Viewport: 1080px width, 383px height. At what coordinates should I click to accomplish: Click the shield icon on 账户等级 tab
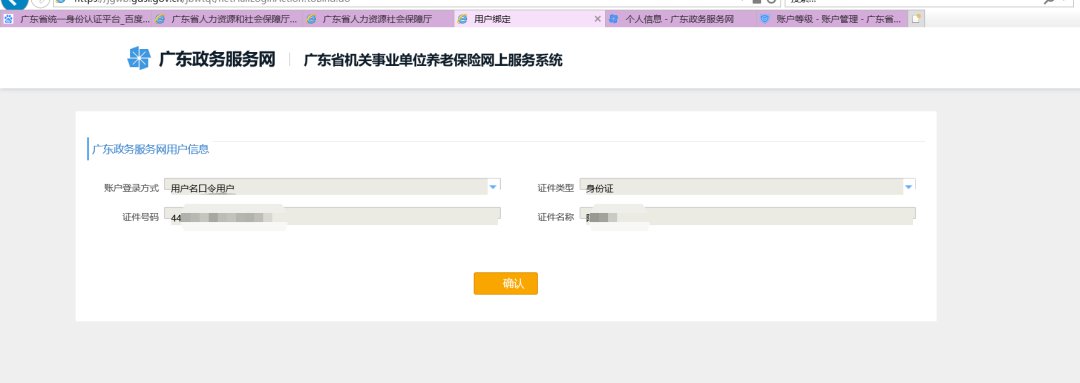(765, 19)
